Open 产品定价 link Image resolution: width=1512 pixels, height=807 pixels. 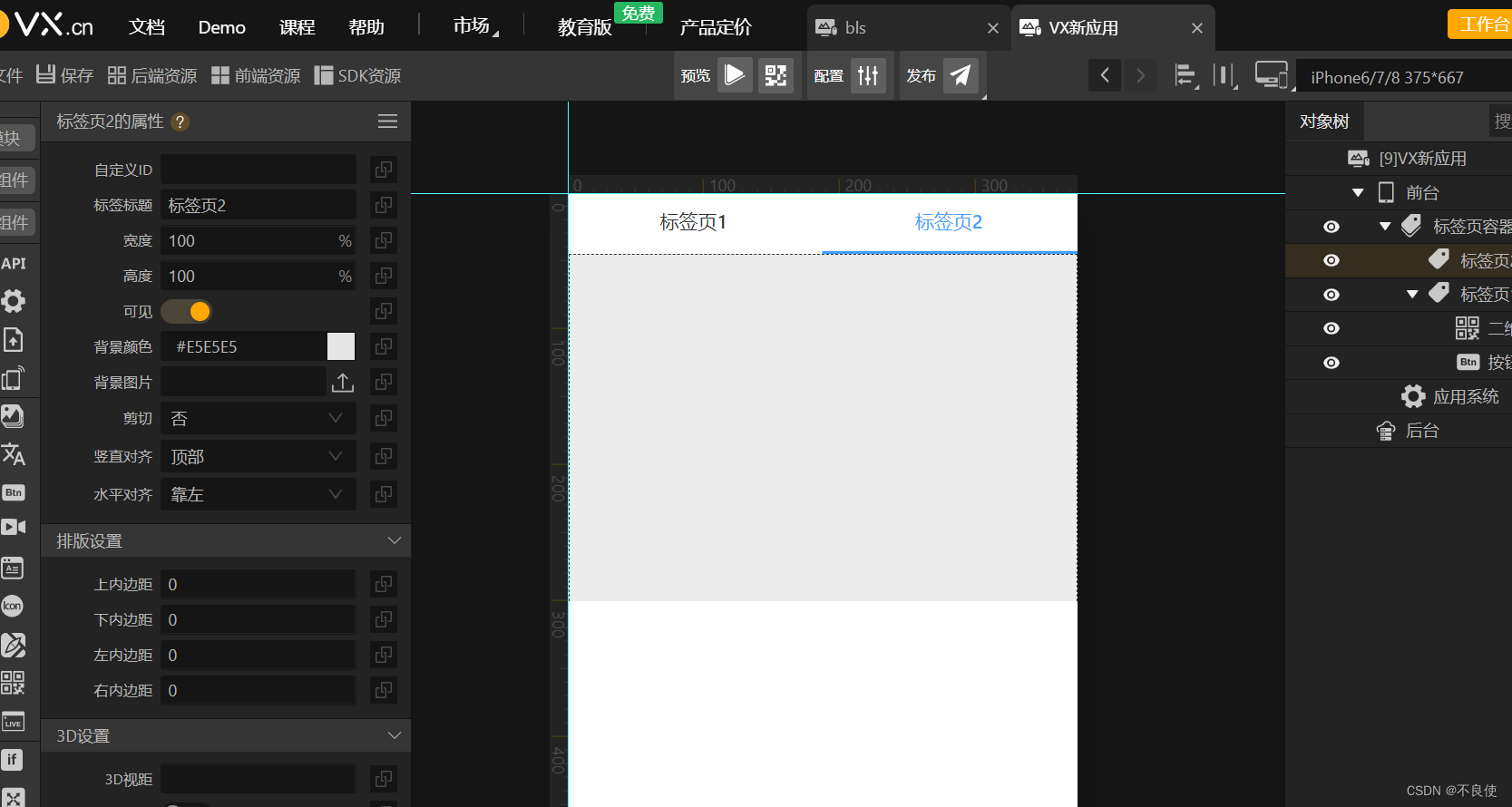(x=716, y=27)
